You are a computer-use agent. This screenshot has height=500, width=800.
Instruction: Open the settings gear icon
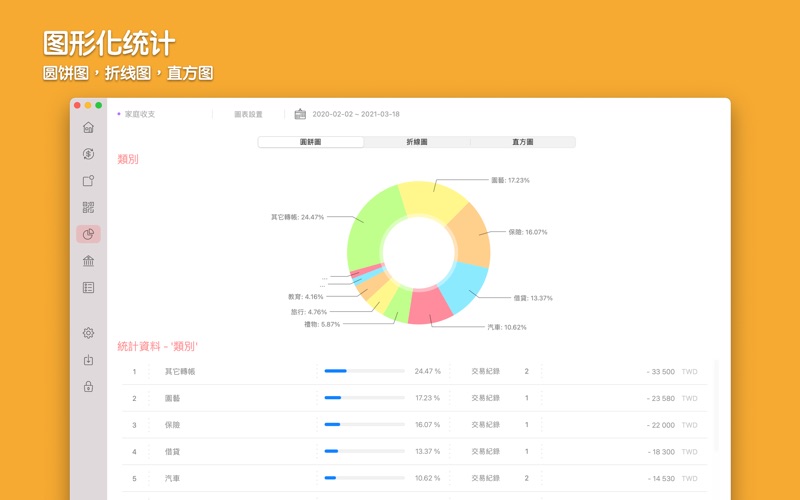(x=88, y=333)
